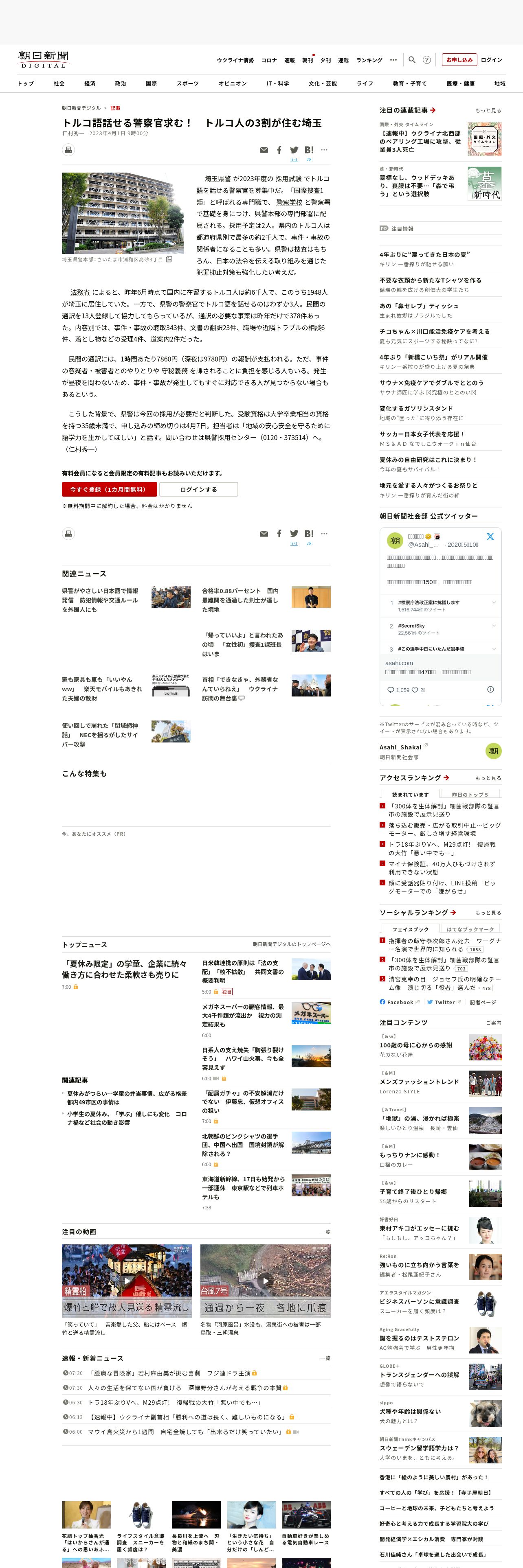Share article on Facebook at top
The height and width of the screenshot is (1568, 523).
(x=279, y=150)
